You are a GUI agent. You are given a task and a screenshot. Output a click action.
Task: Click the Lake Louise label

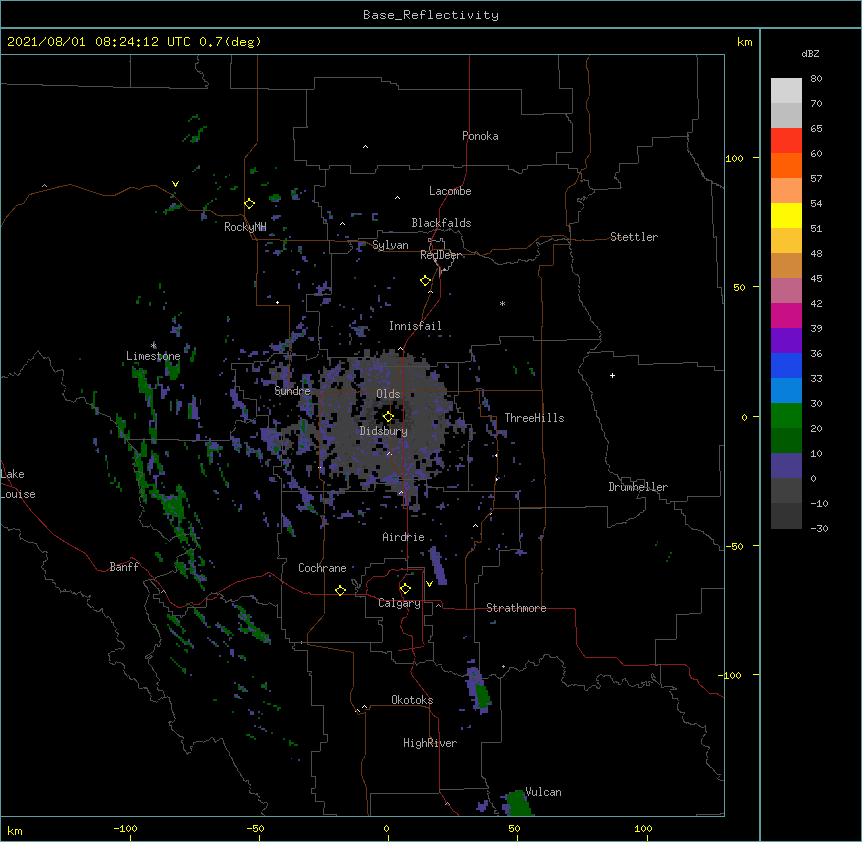pyautogui.click(x=18, y=484)
